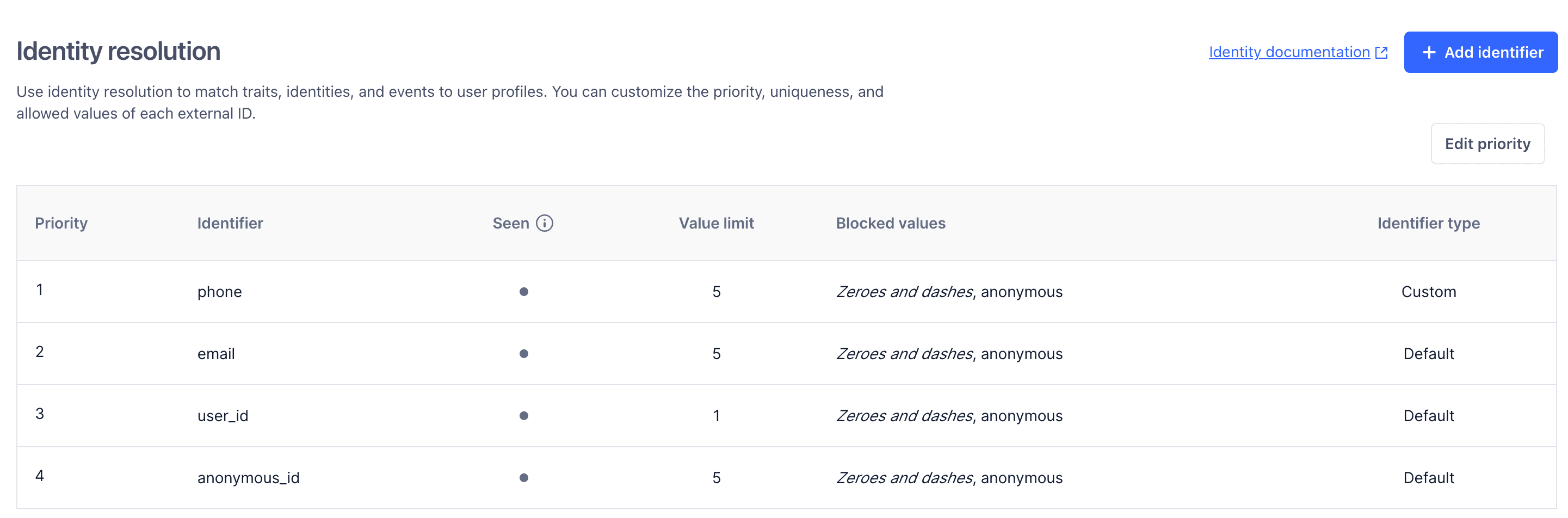1568x518 pixels.
Task: Click Zeroes and dashes for the phone row
Action: pyautogui.click(x=903, y=292)
